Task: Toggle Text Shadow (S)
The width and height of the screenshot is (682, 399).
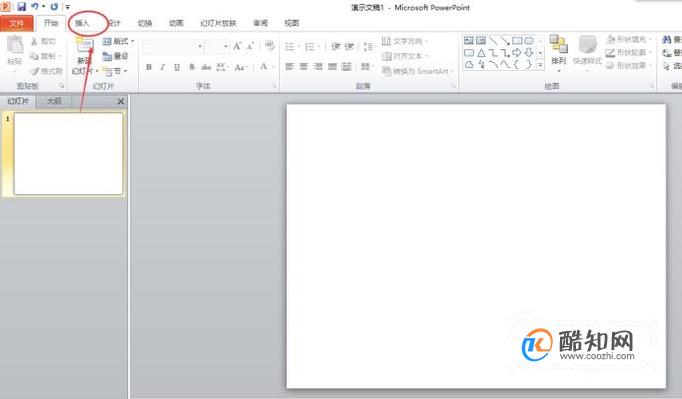Action: pyautogui.click(x=191, y=67)
